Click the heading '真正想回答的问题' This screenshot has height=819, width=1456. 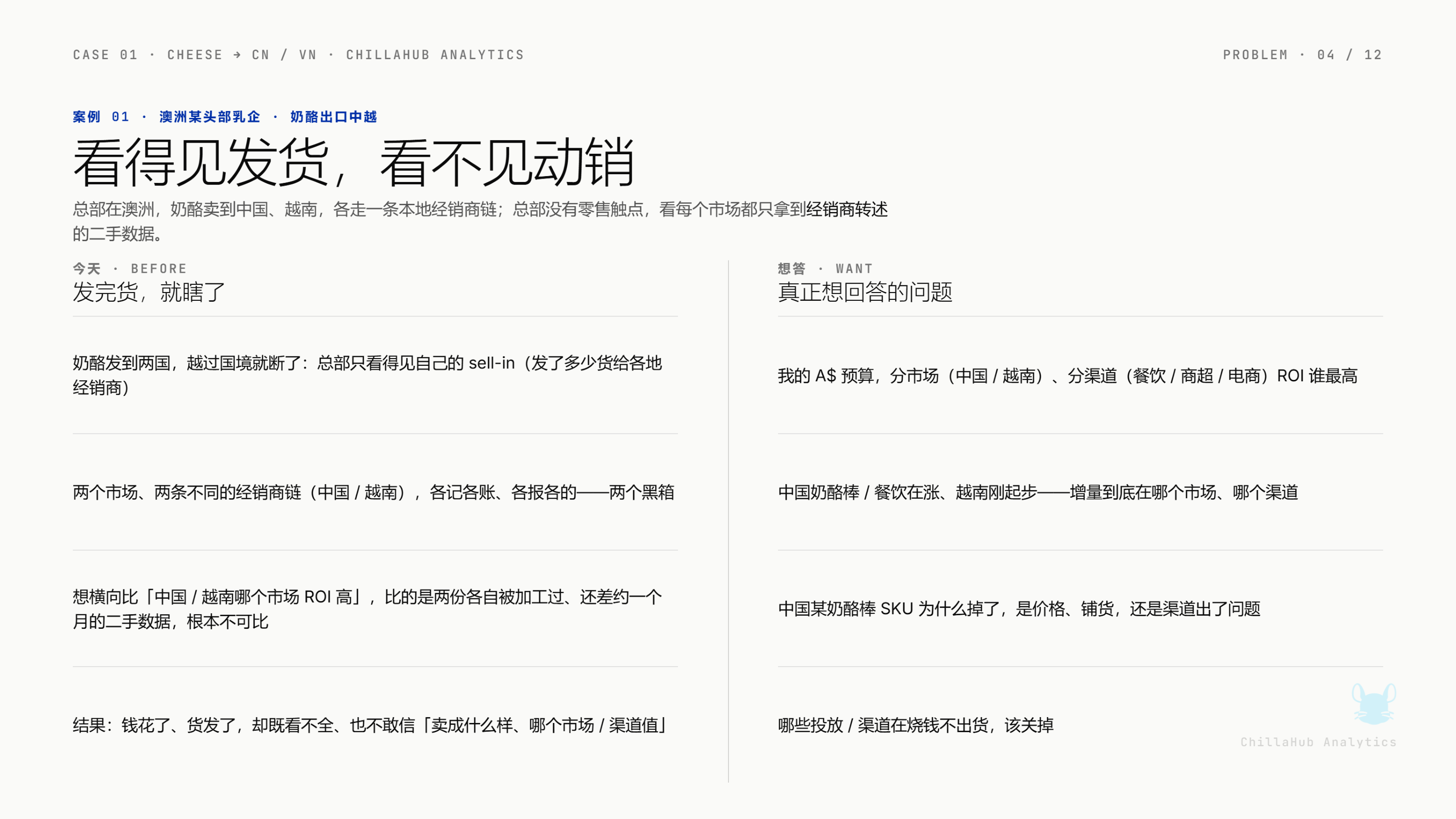click(865, 292)
